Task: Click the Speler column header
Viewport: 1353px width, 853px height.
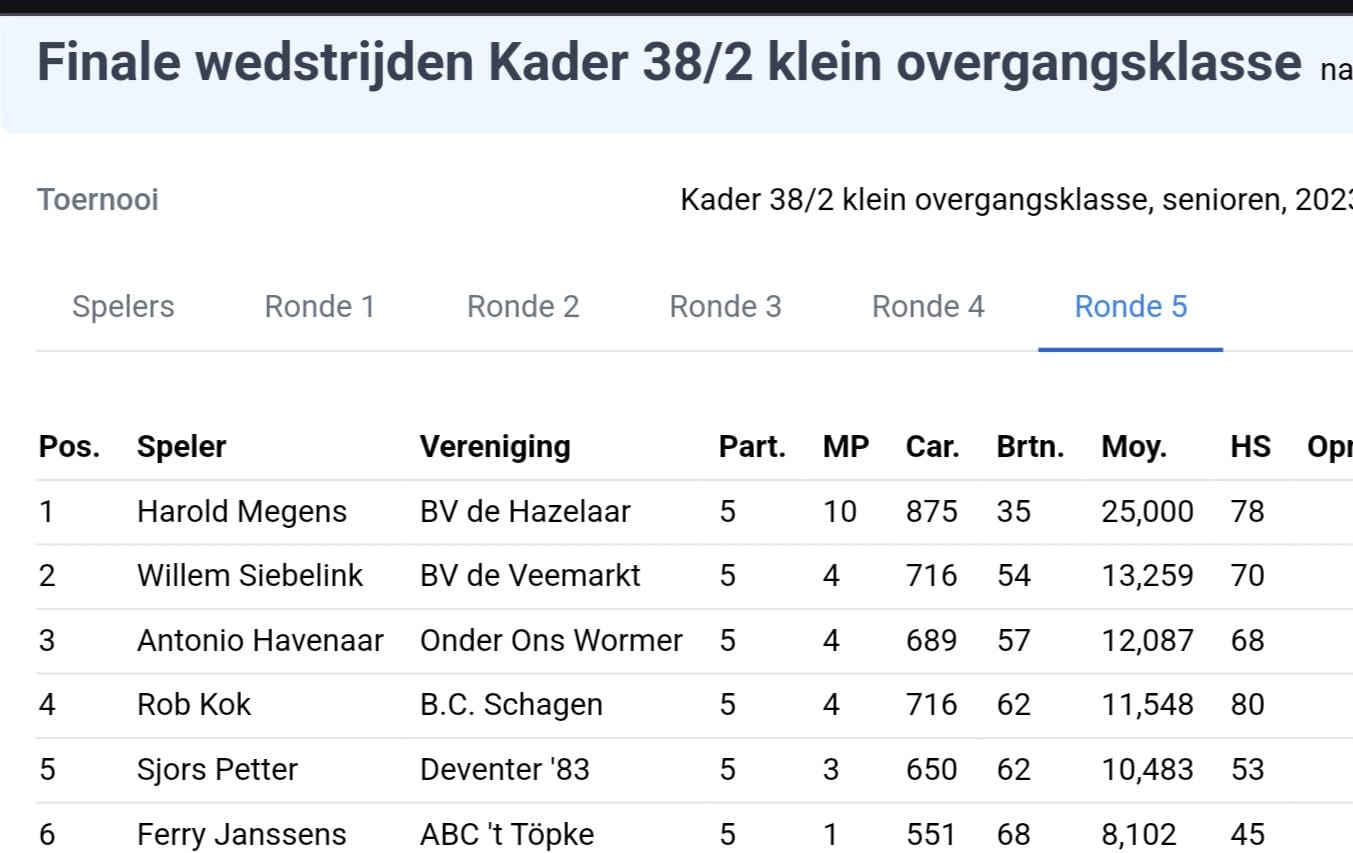Action: 182,447
